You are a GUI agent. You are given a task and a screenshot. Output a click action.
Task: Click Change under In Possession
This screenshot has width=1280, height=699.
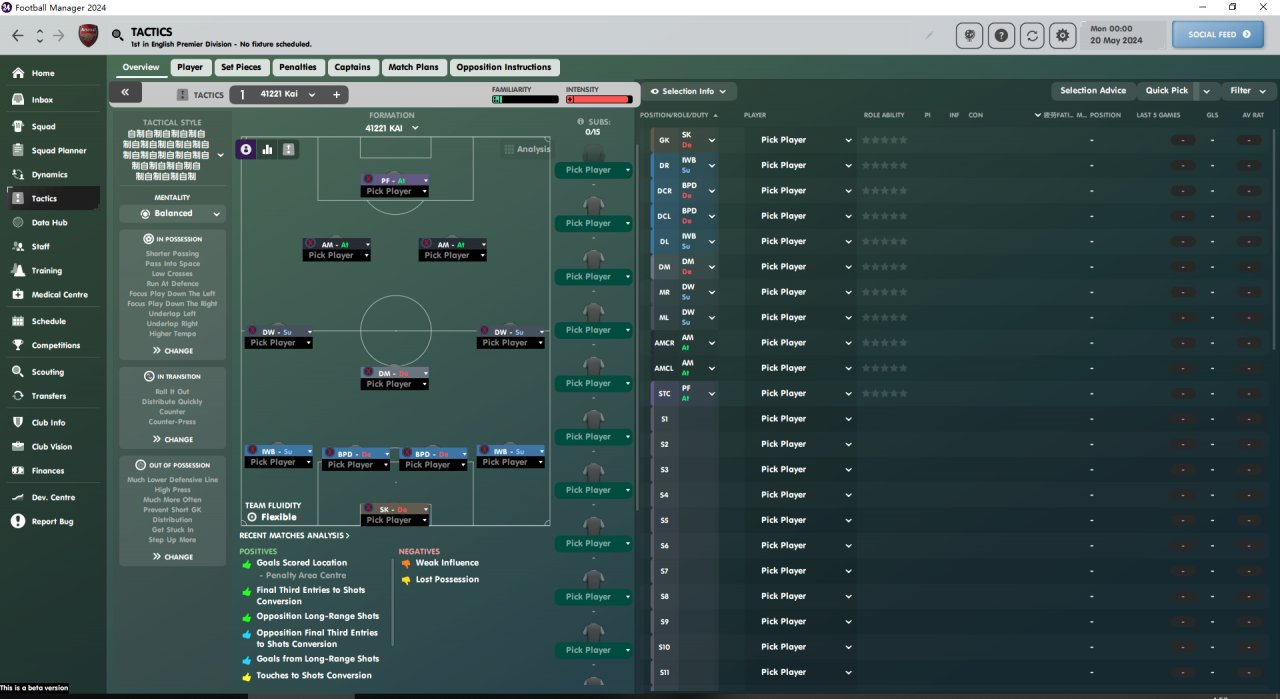tap(172, 351)
